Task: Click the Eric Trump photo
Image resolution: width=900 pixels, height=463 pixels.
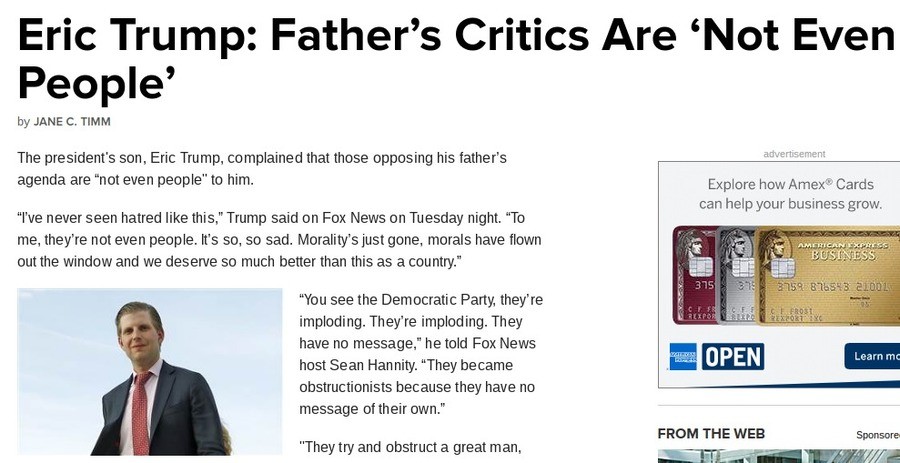Action: click(150, 372)
